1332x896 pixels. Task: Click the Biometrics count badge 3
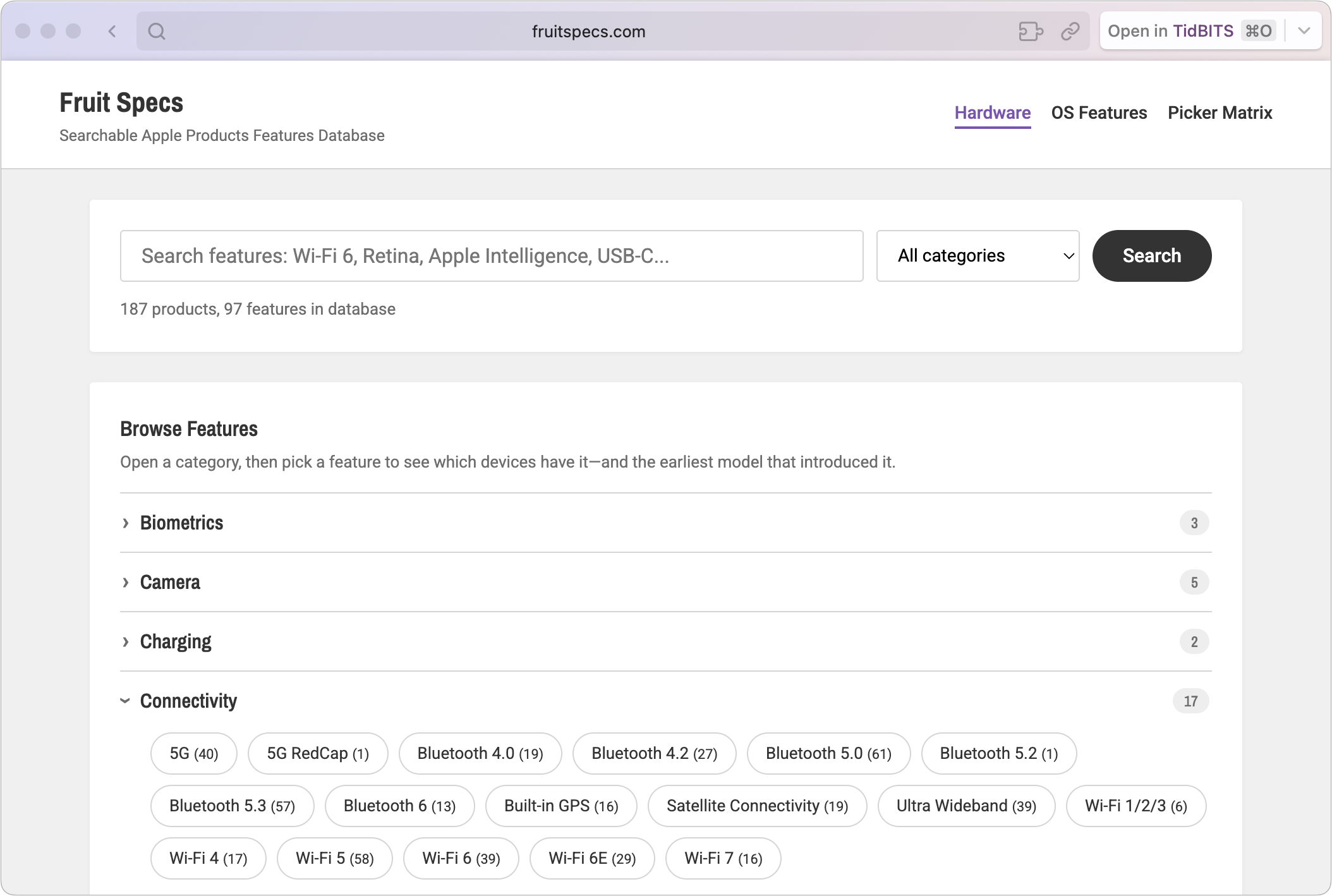click(x=1194, y=523)
